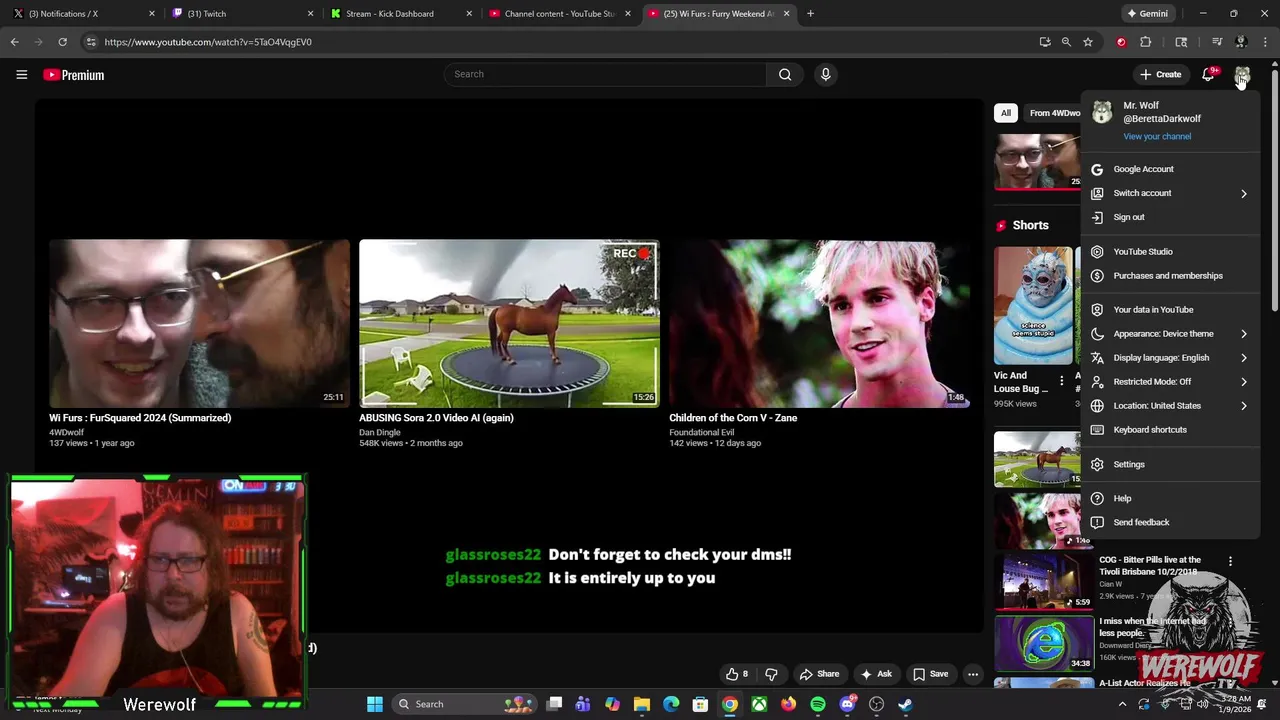The height and width of the screenshot is (720, 1280).
Task: Switch to Stream - Kick Dashboard tab
Action: pyautogui.click(x=400, y=14)
